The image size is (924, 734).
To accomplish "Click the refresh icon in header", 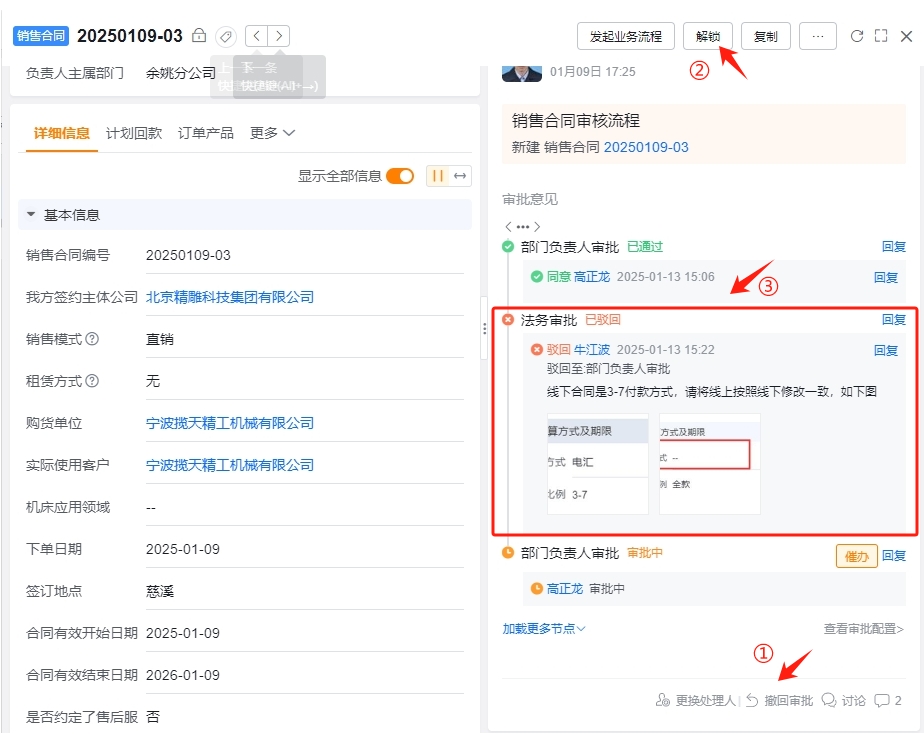I will click(857, 36).
